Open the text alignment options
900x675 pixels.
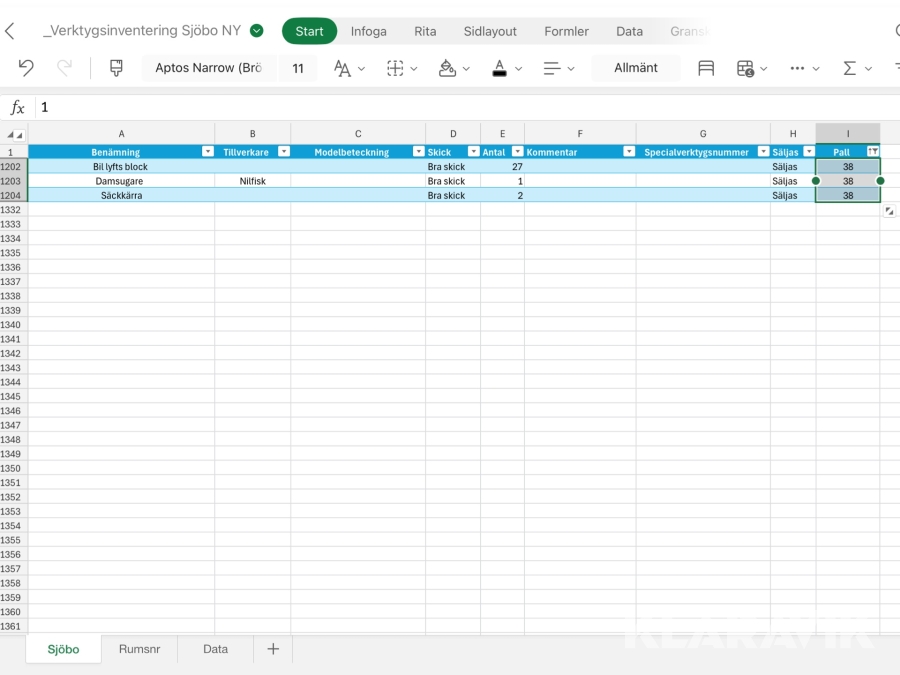coord(551,68)
